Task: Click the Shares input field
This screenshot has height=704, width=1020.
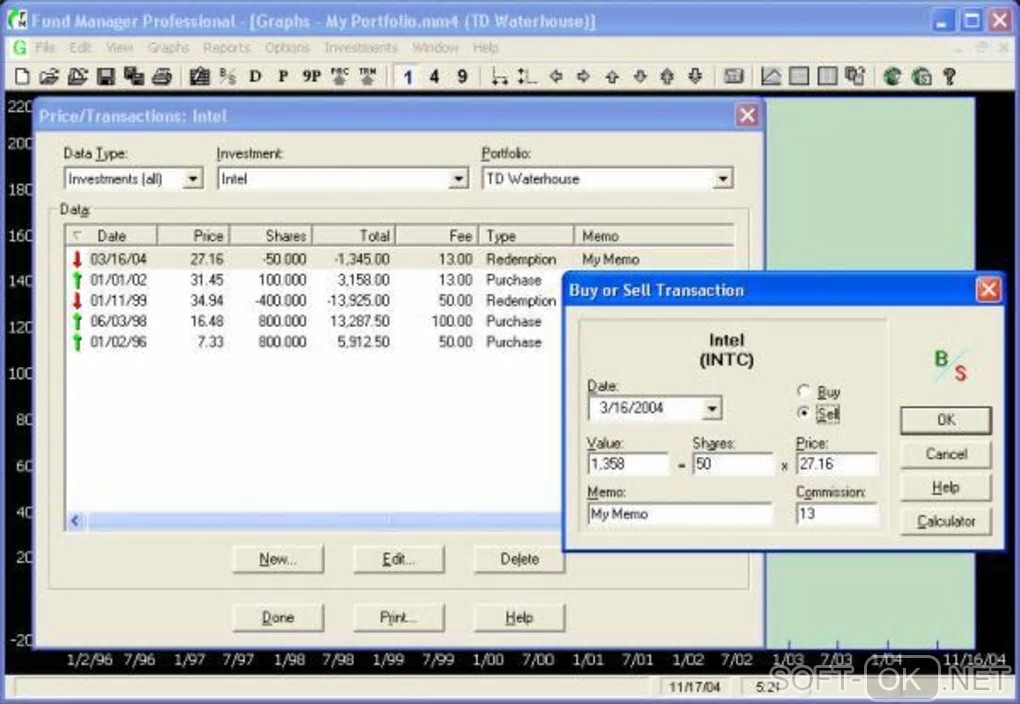Action: click(x=733, y=464)
